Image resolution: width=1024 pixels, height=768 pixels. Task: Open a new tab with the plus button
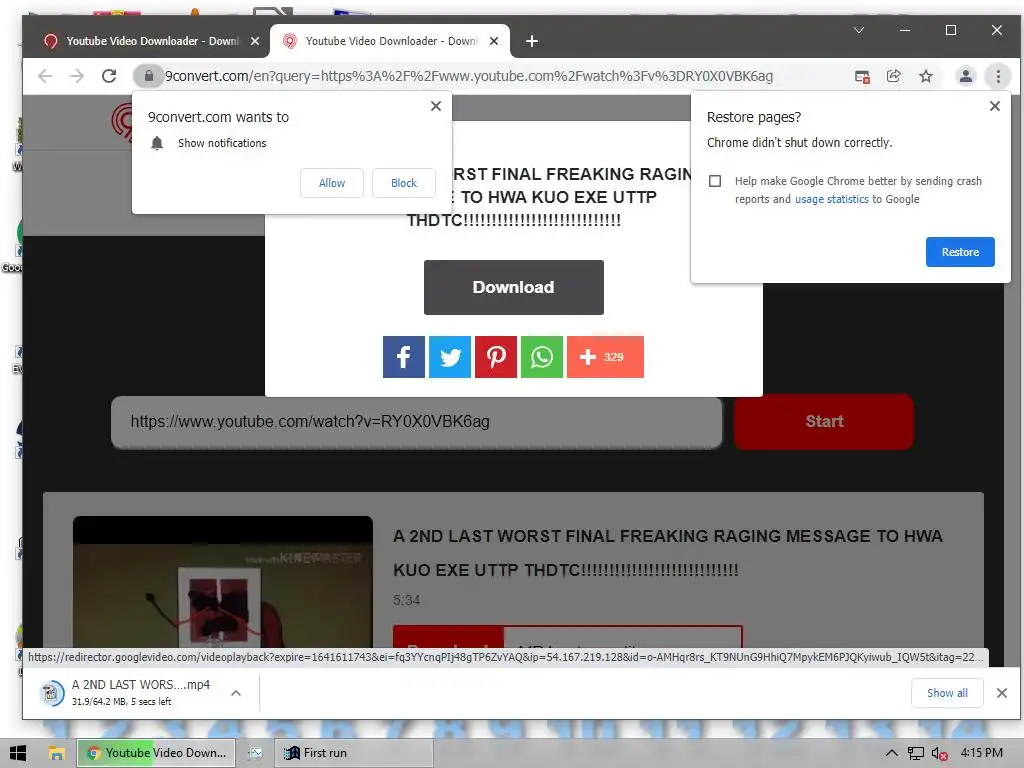(532, 41)
